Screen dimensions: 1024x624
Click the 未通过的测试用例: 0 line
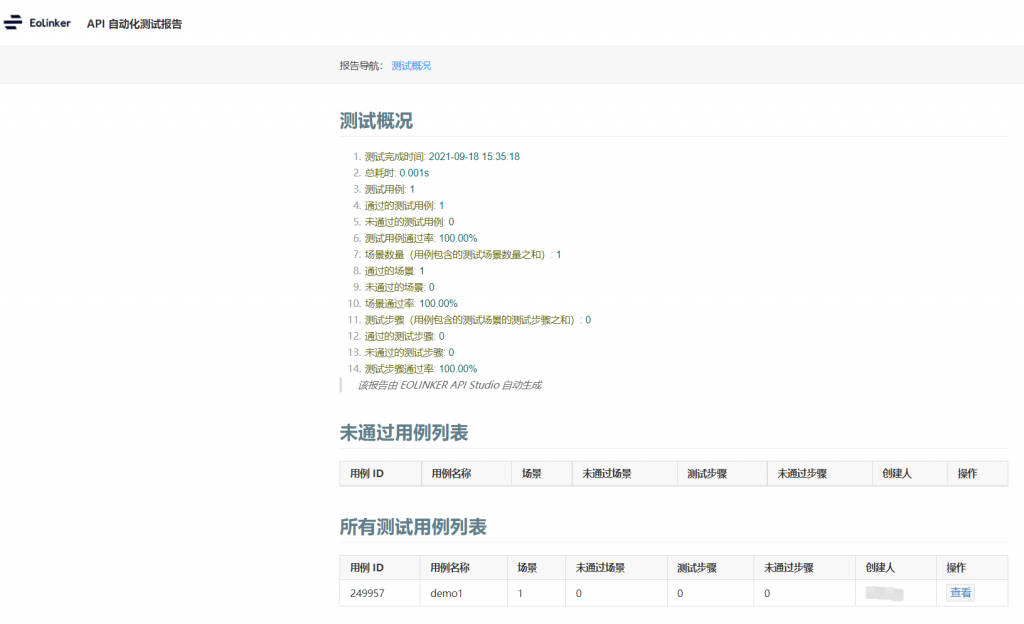coord(409,222)
